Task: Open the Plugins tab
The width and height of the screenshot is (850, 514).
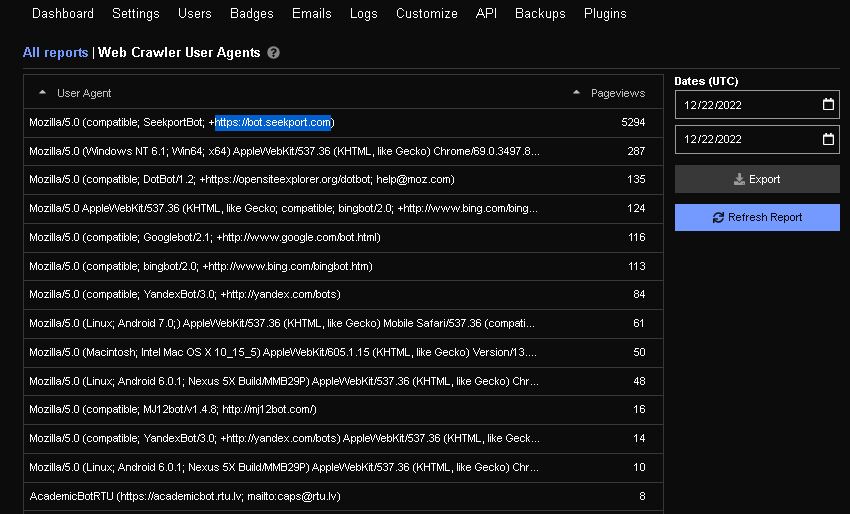Action: pos(605,14)
